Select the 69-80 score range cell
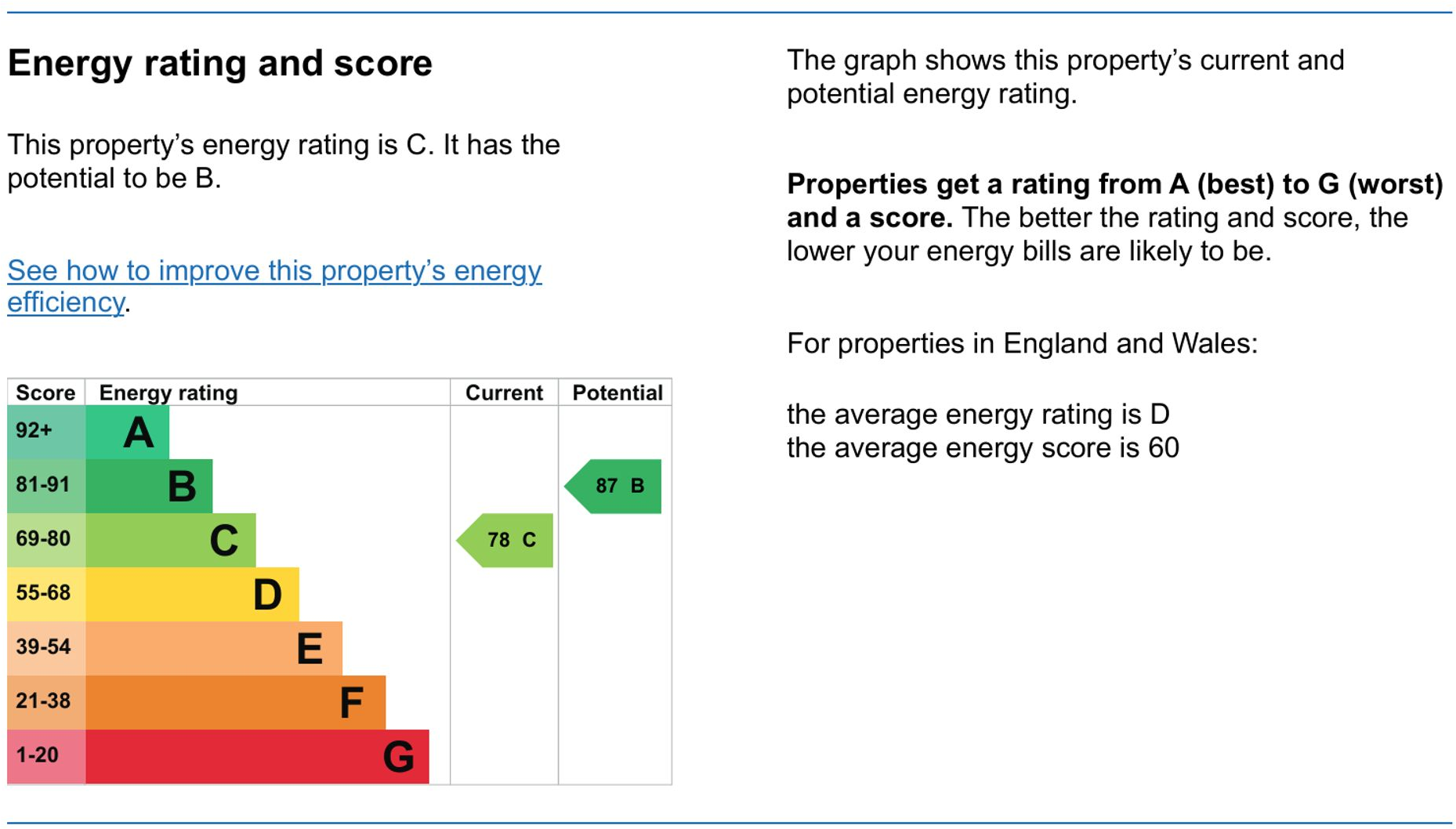This screenshot has width=1456, height=829. click(x=45, y=540)
